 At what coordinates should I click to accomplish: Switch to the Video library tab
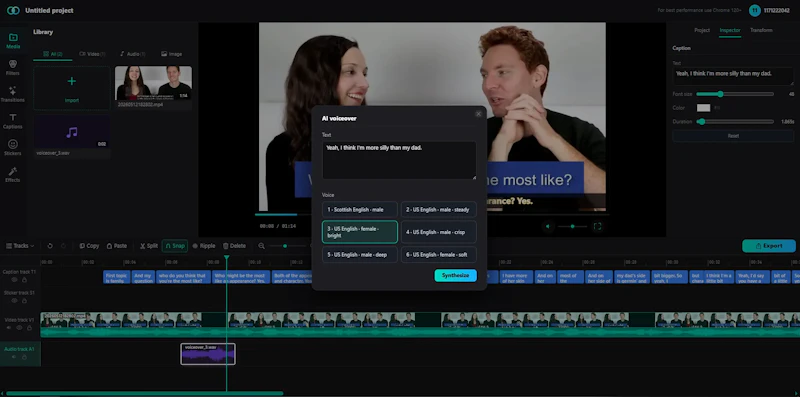pos(92,54)
